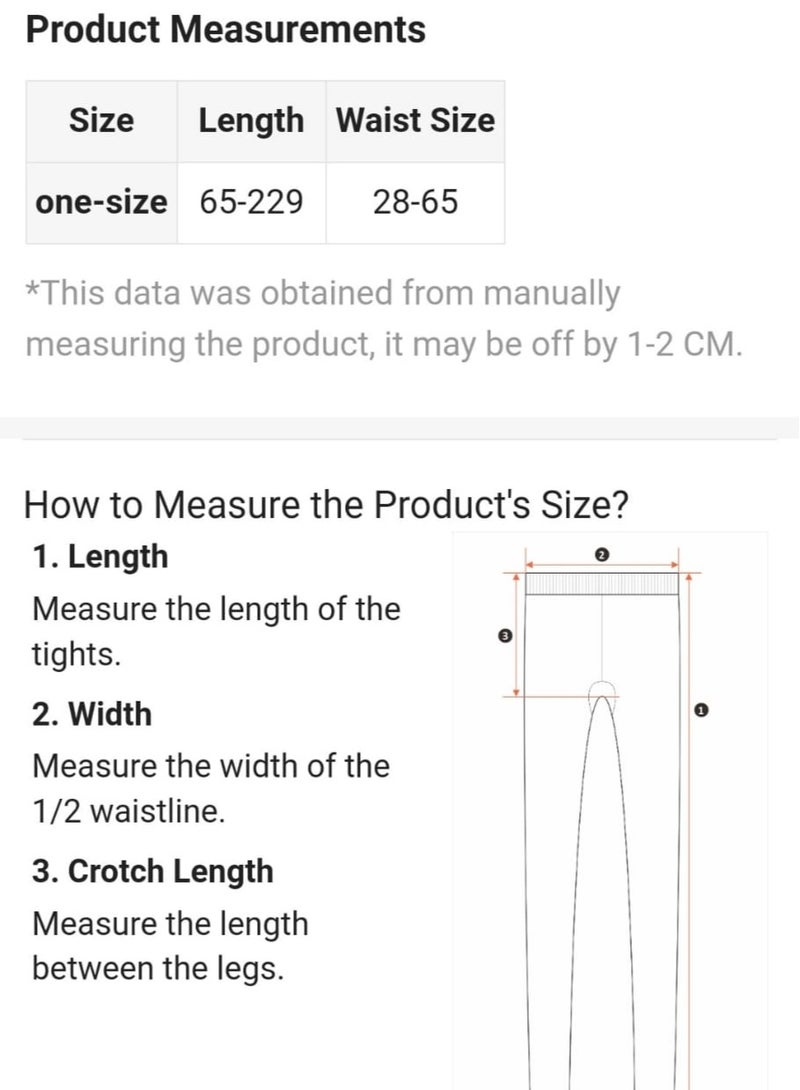Click the "3. Crotch Length" instruction title
Screen dimensions: 800x1090
[x=152, y=871]
